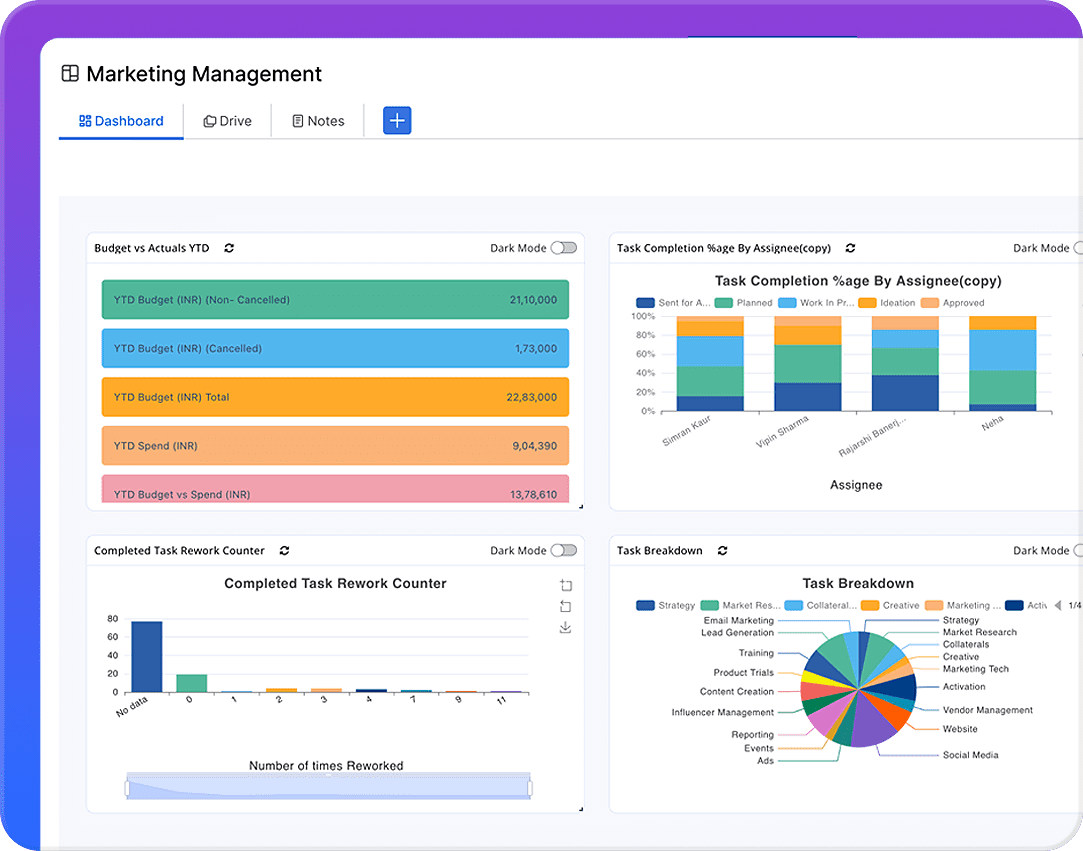The height and width of the screenshot is (851, 1083).
Task: Click the data zoom slider track
Action: tap(329, 787)
